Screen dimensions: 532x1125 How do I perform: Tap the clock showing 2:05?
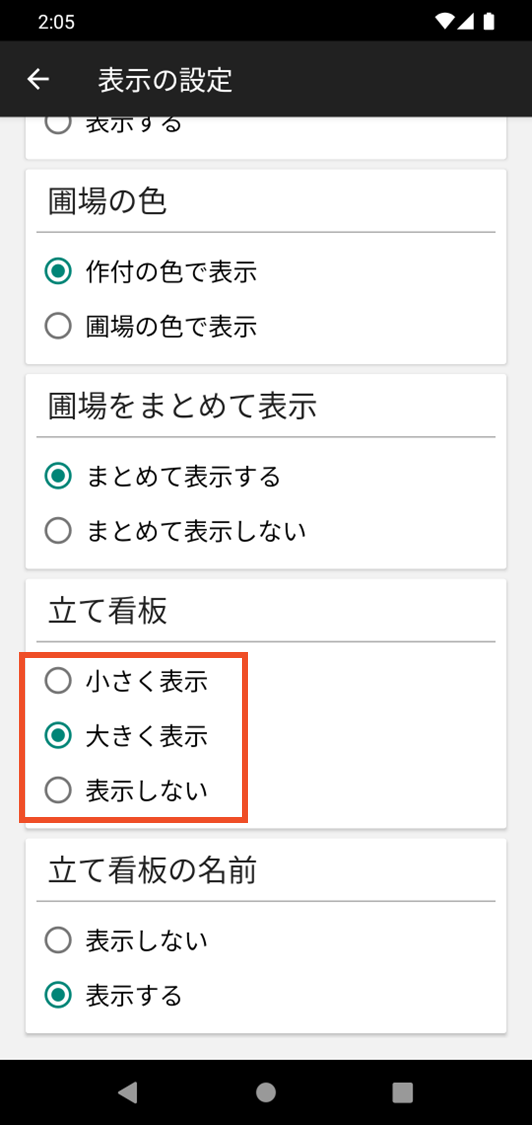[x=57, y=22]
